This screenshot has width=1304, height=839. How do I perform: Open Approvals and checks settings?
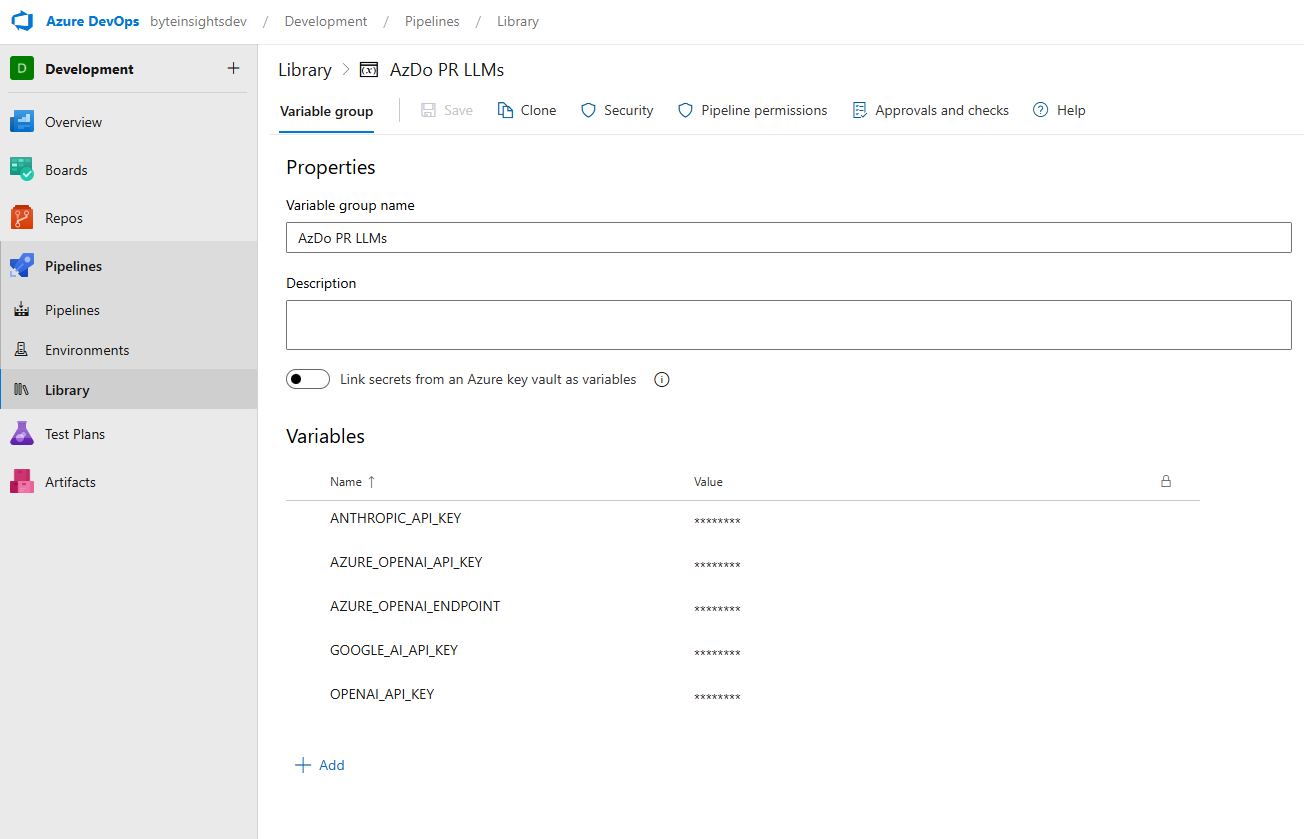click(930, 110)
